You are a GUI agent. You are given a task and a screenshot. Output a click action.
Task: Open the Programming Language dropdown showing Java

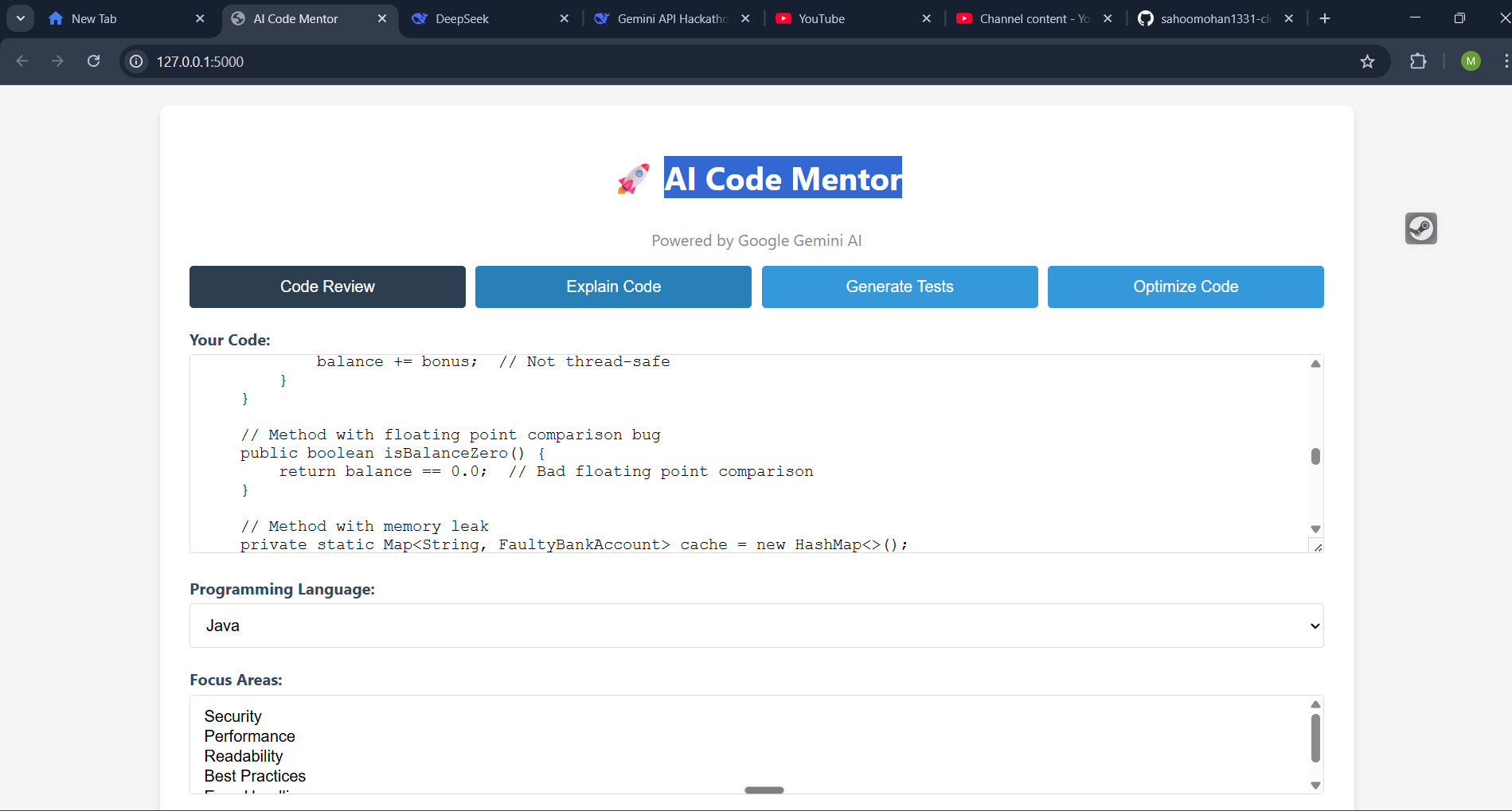point(756,626)
